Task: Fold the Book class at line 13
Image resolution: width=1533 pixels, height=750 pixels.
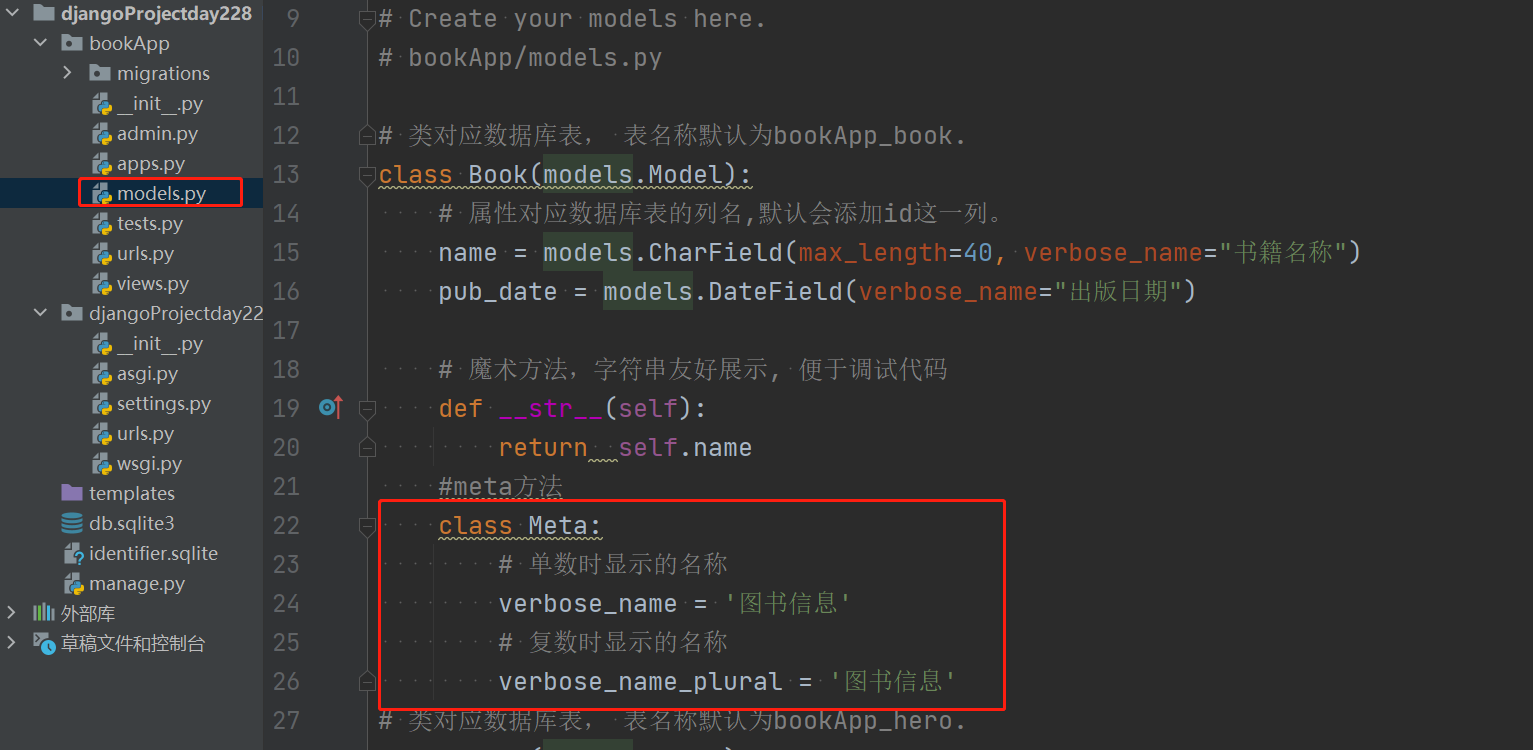Action: 367,174
